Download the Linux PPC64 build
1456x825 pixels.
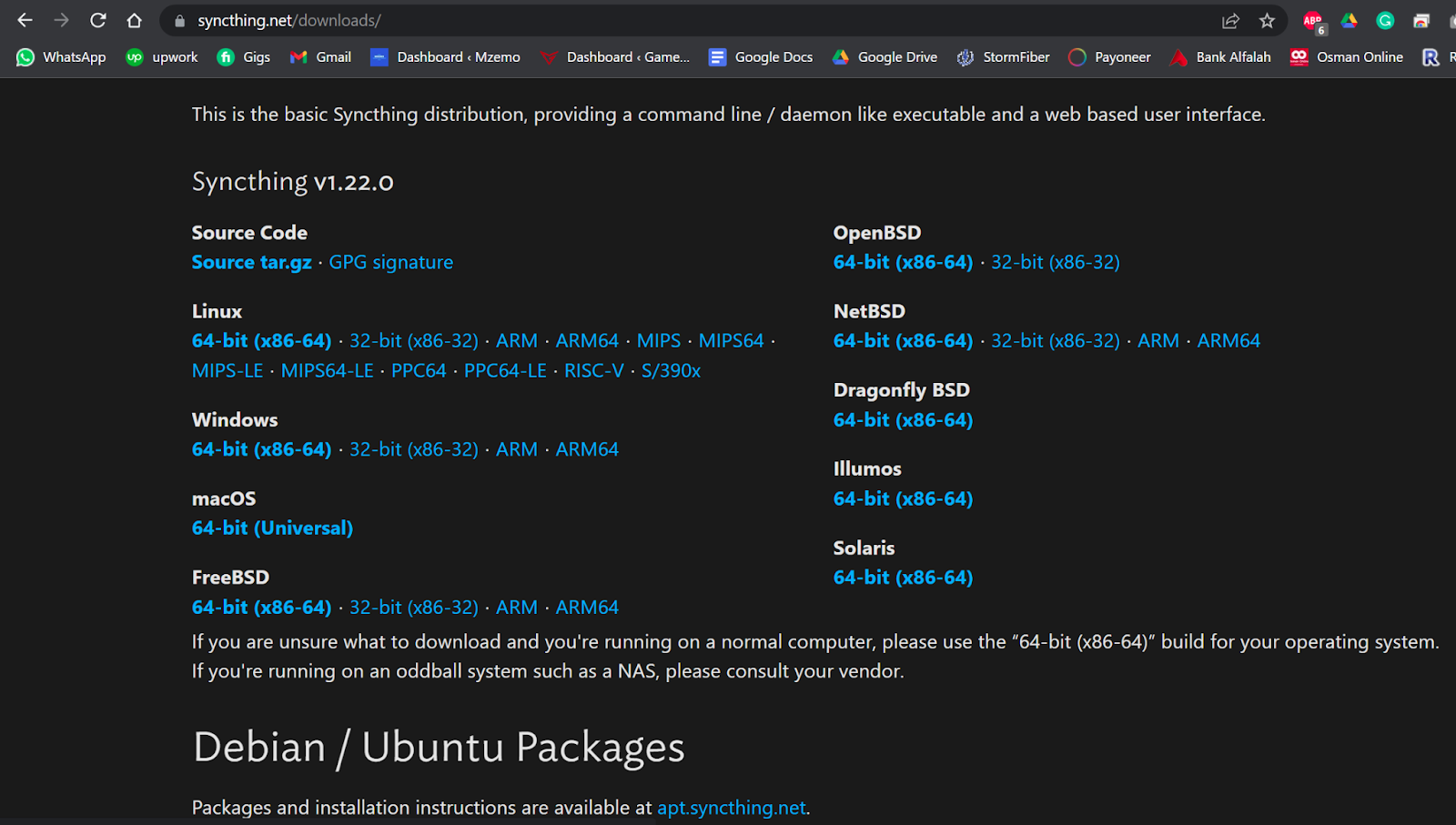[x=419, y=371]
